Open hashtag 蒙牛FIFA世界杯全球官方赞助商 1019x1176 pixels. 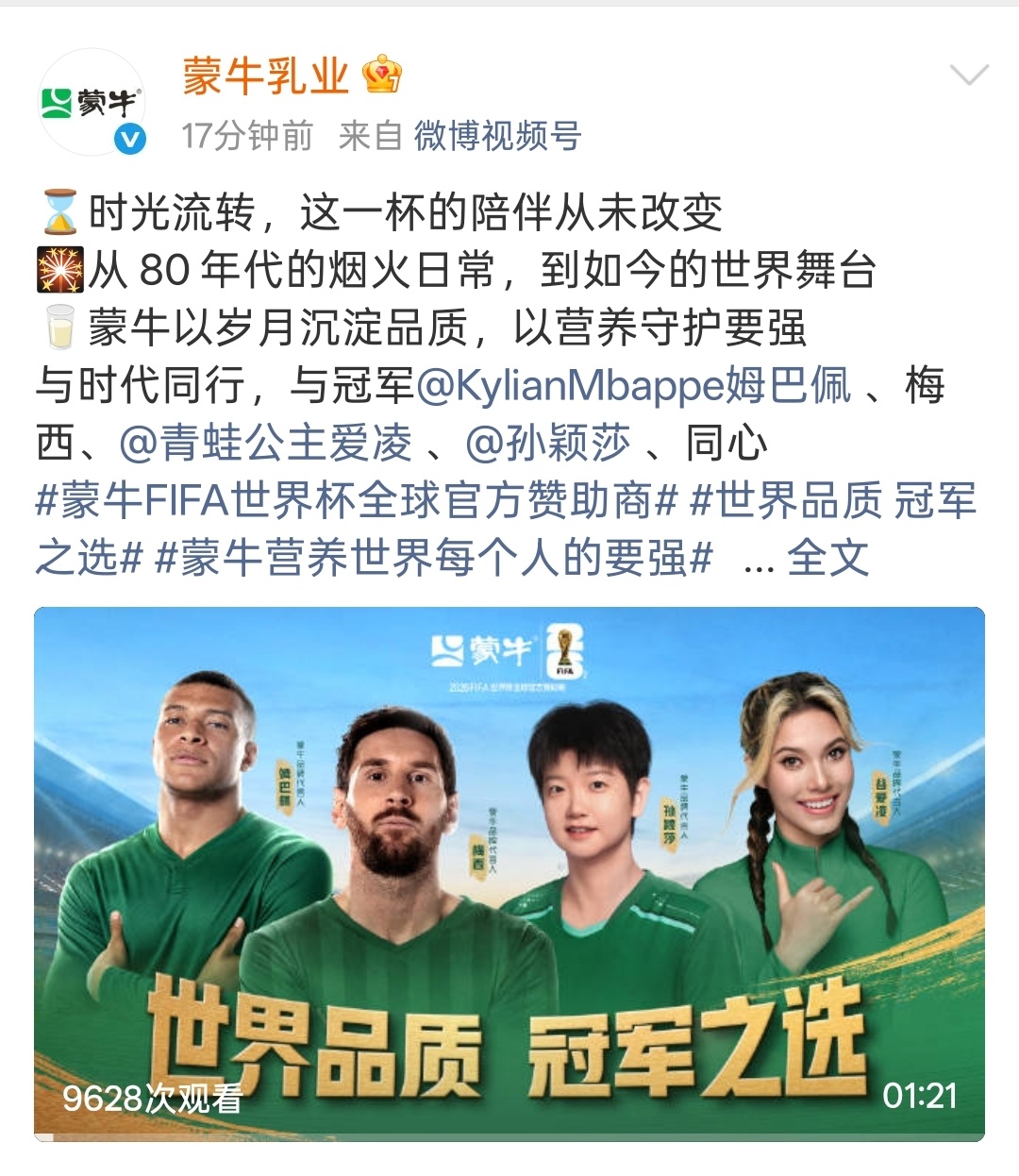pos(357,500)
